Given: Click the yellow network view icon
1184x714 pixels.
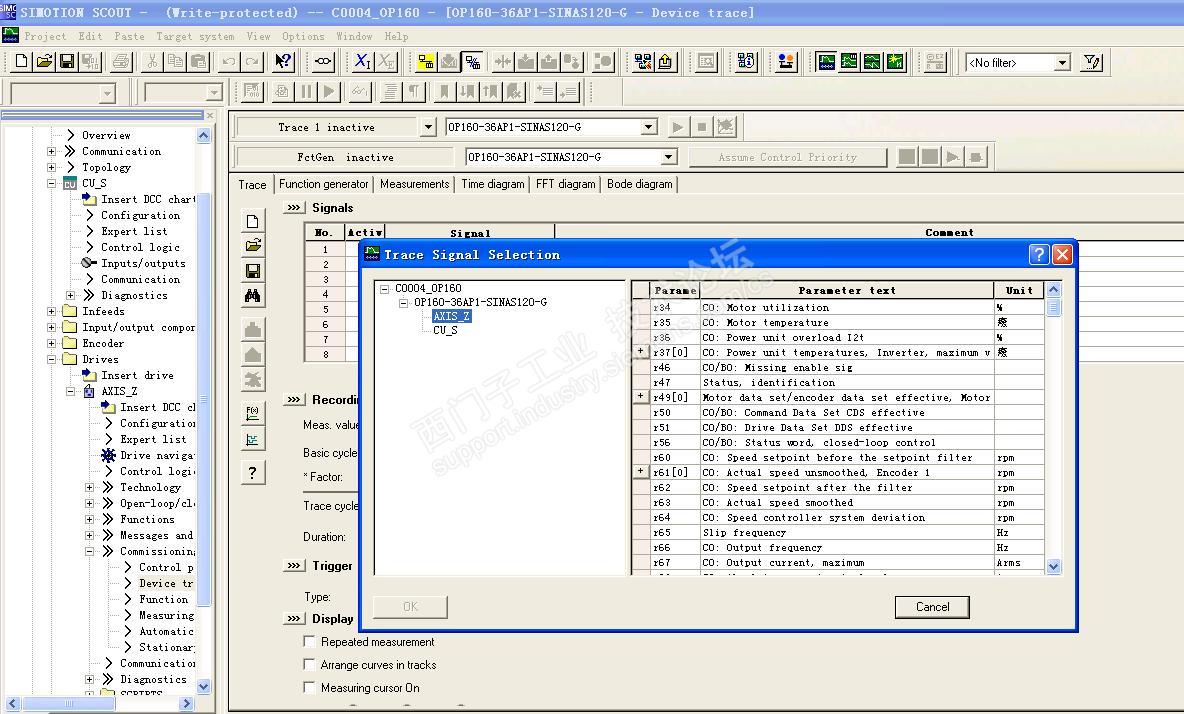Looking at the screenshot, I should [426, 61].
